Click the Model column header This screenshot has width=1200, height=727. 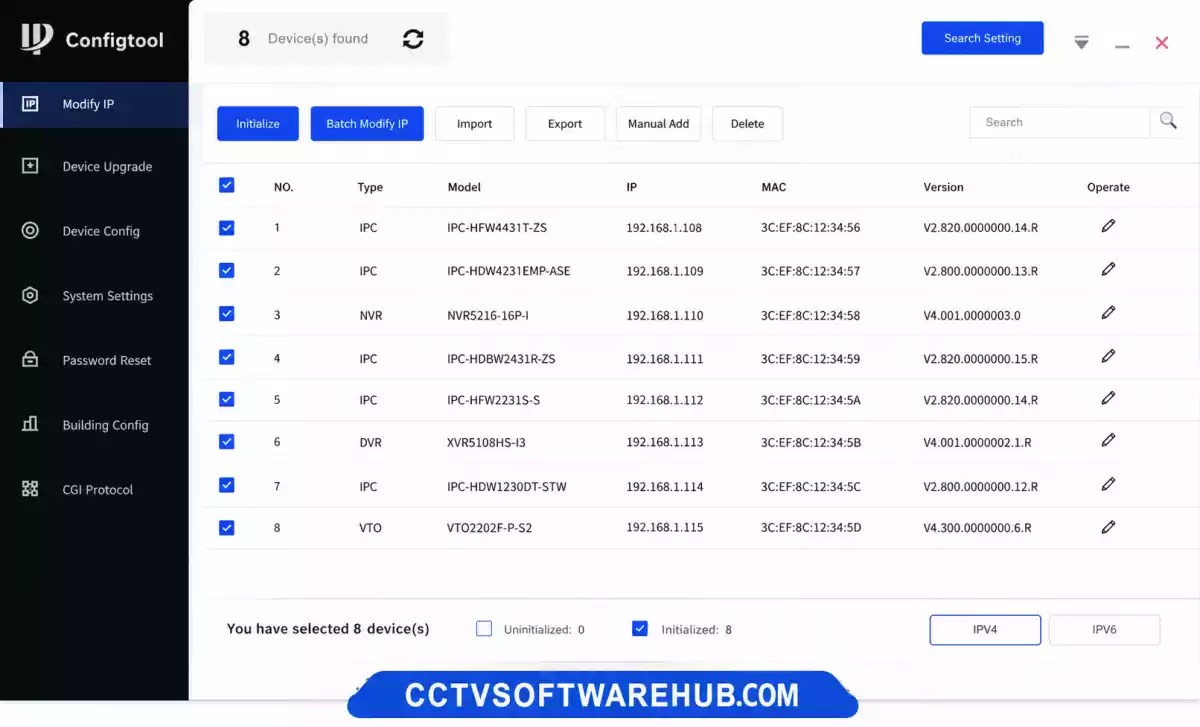[x=464, y=187]
